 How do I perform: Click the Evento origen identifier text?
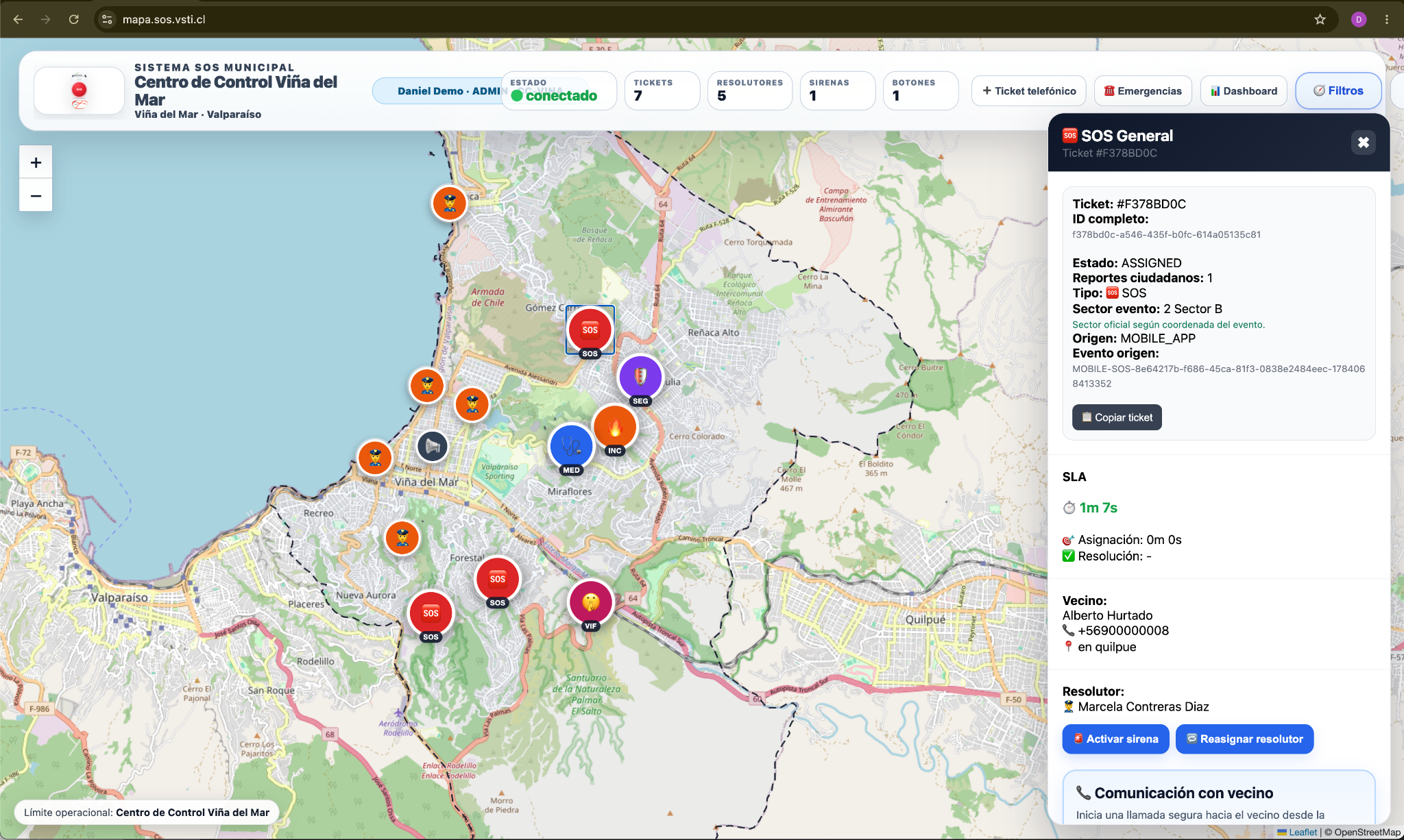(x=1218, y=376)
